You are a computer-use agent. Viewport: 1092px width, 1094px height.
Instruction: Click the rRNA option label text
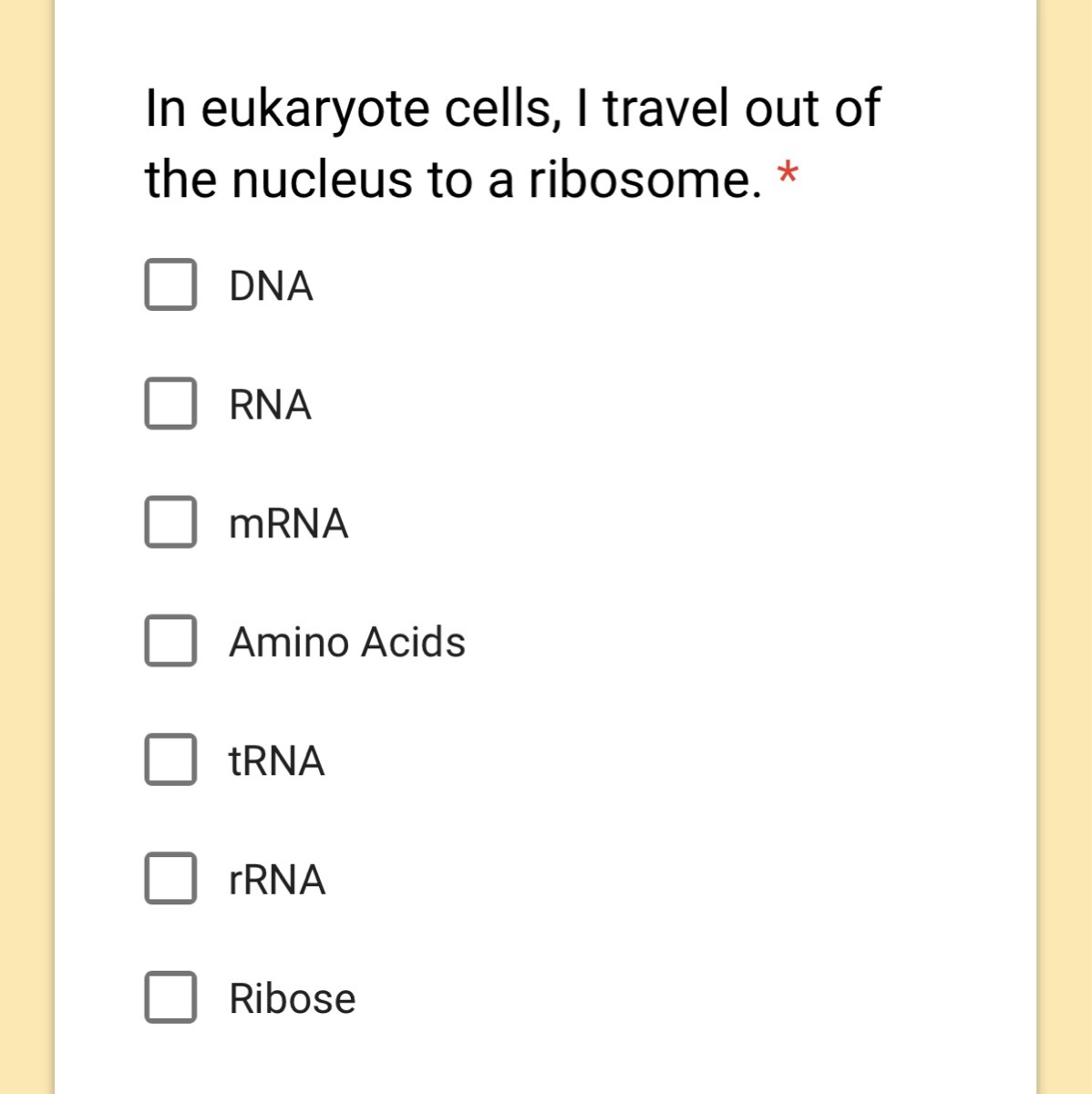(277, 881)
